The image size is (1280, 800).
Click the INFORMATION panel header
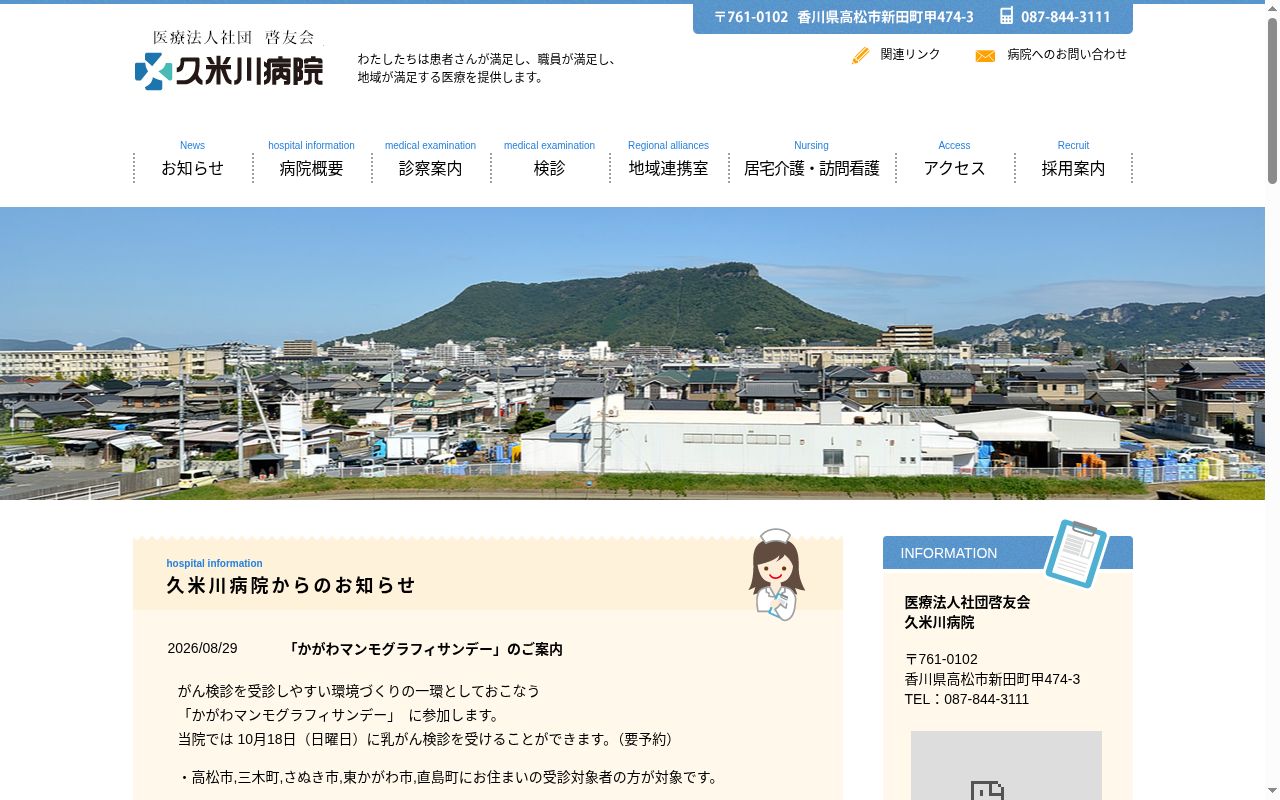point(1008,552)
